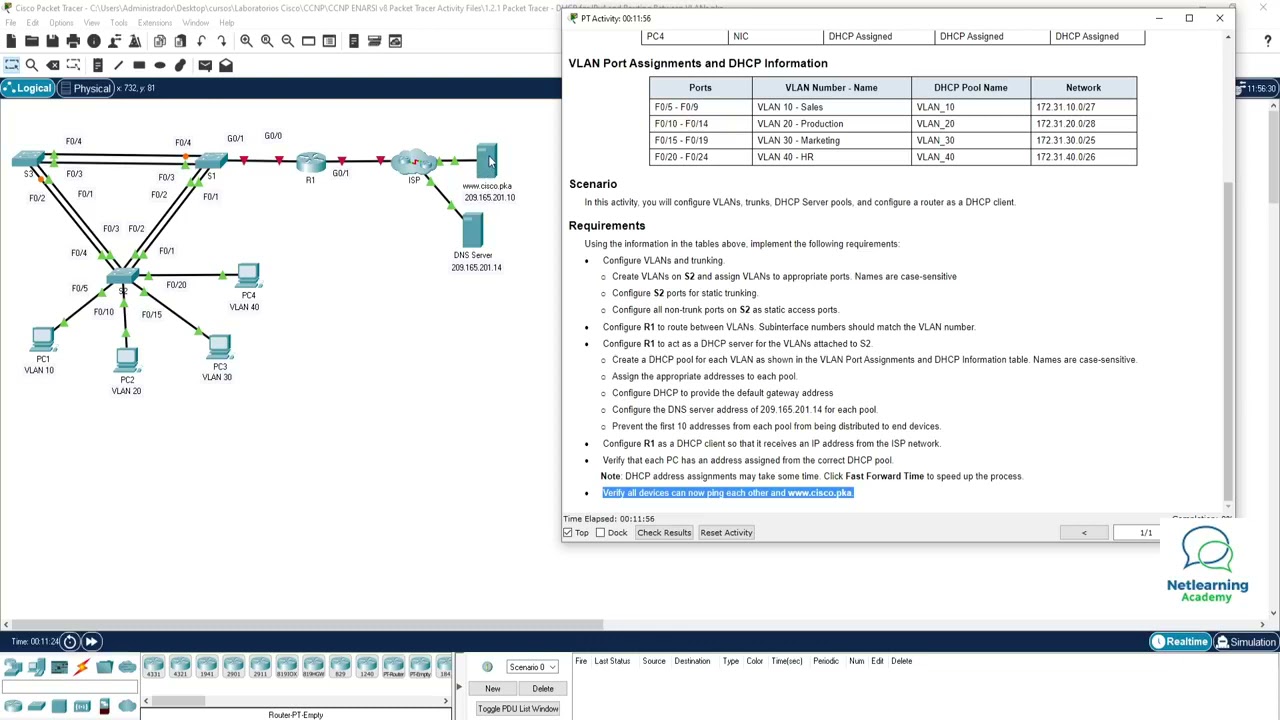1280x720 pixels.
Task: Select the Connections lightning bolt category
Action: (x=82, y=667)
